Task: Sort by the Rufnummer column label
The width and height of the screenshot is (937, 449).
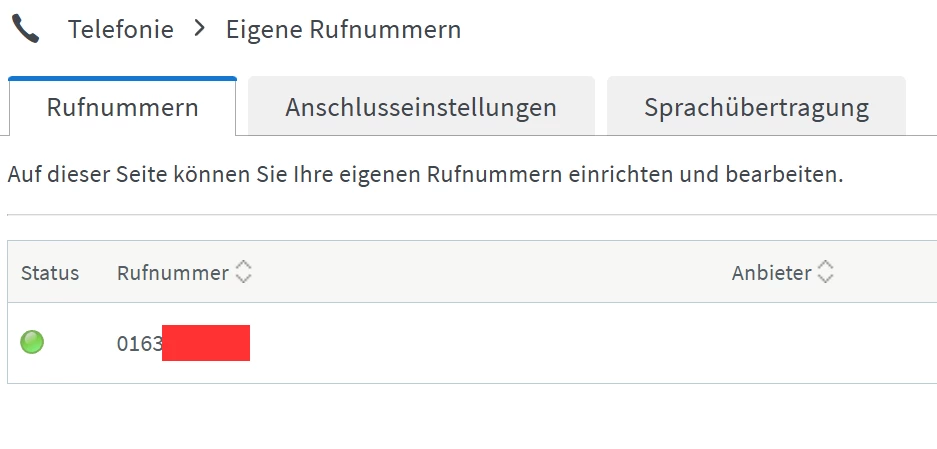Action: pos(172,273)
